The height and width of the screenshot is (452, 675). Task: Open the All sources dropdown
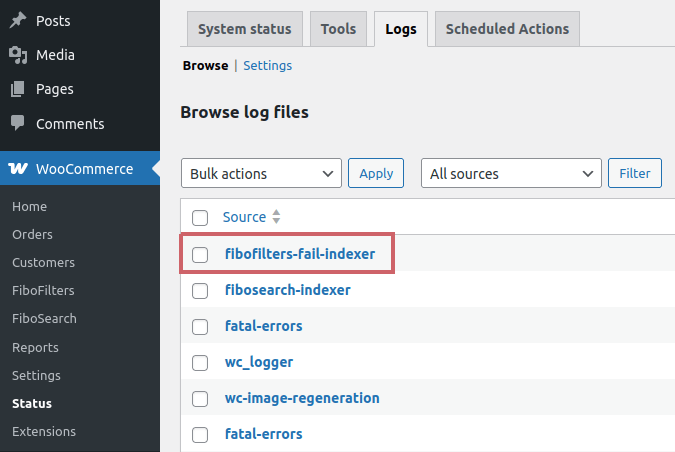511,173
